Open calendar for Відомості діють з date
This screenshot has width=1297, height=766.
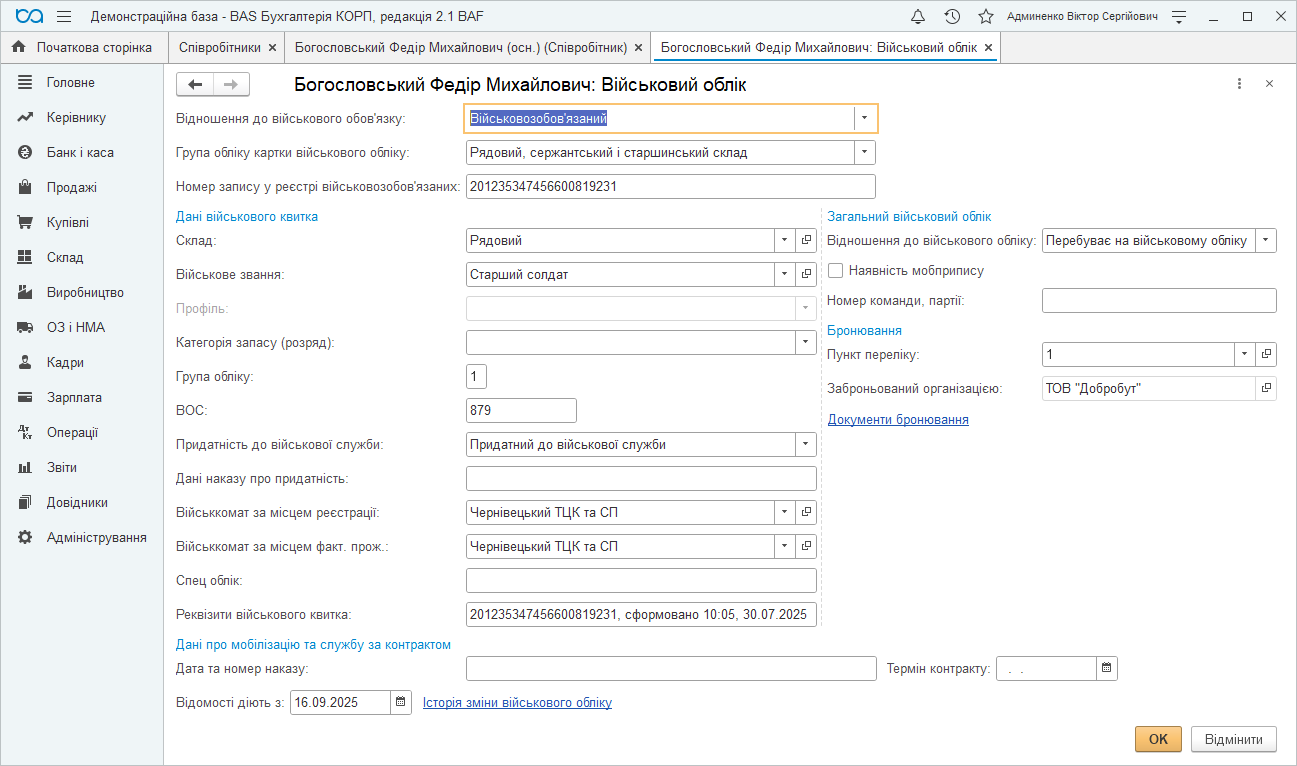coord(401,702)
